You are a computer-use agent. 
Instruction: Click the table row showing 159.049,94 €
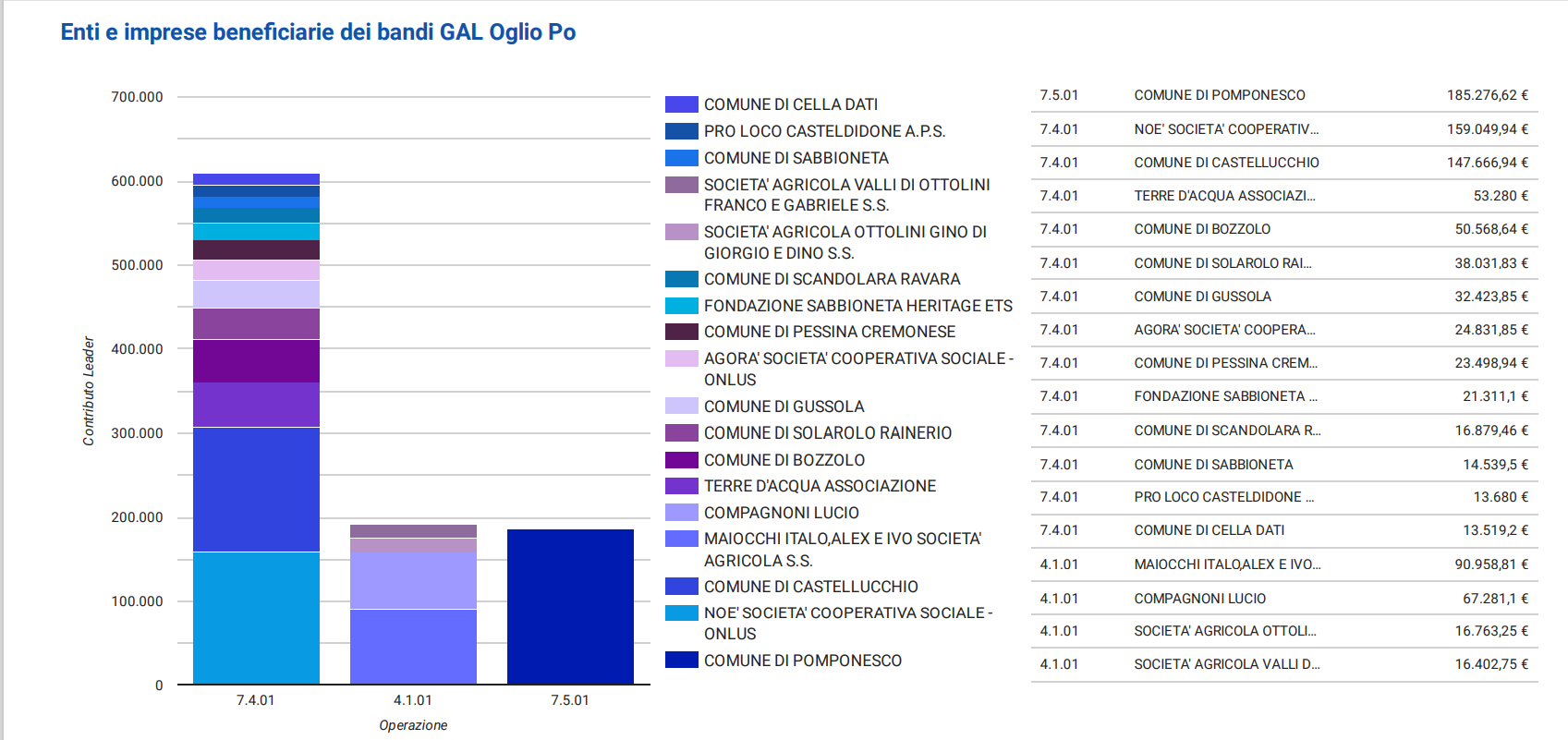[1283, 129]
